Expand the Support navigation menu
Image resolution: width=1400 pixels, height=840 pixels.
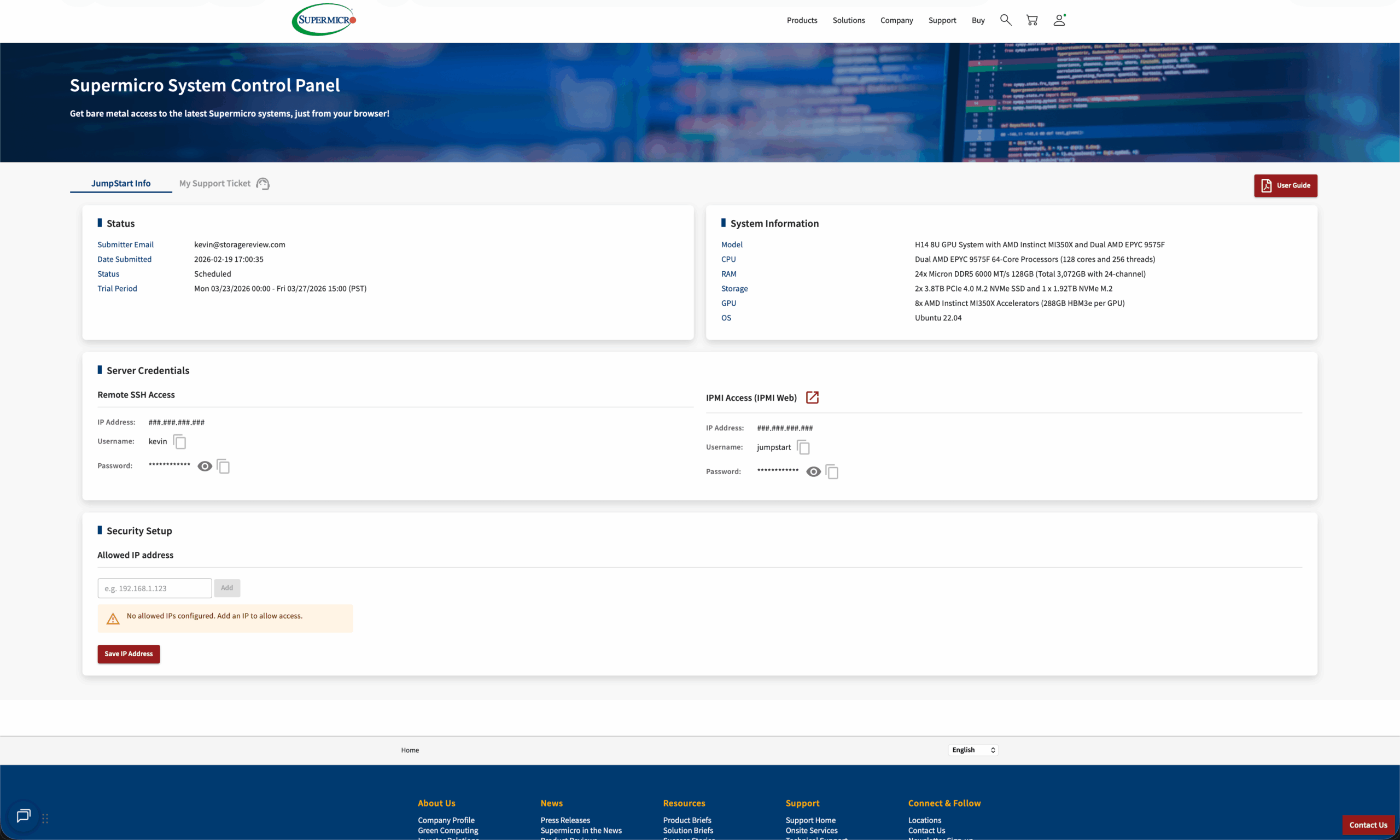pyautogui.click(x=942, y=20)
